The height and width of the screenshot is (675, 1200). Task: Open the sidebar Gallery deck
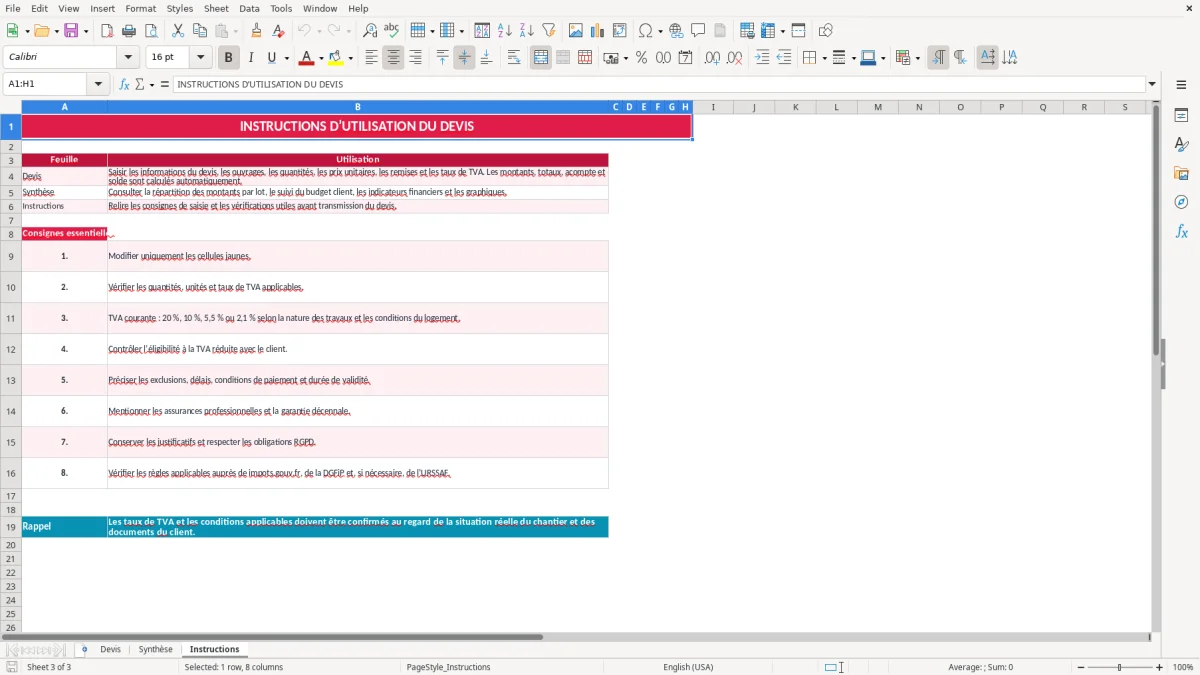click(1181, 174)
